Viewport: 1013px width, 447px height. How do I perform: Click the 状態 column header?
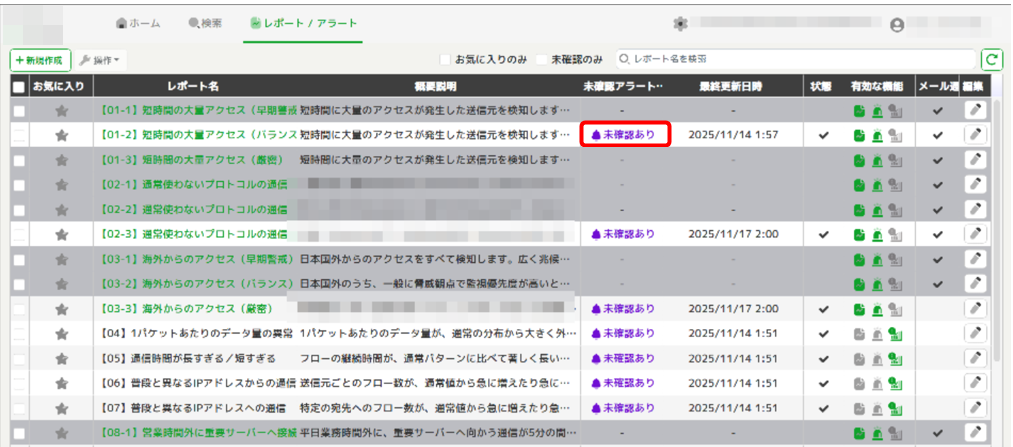click(822, 87)
